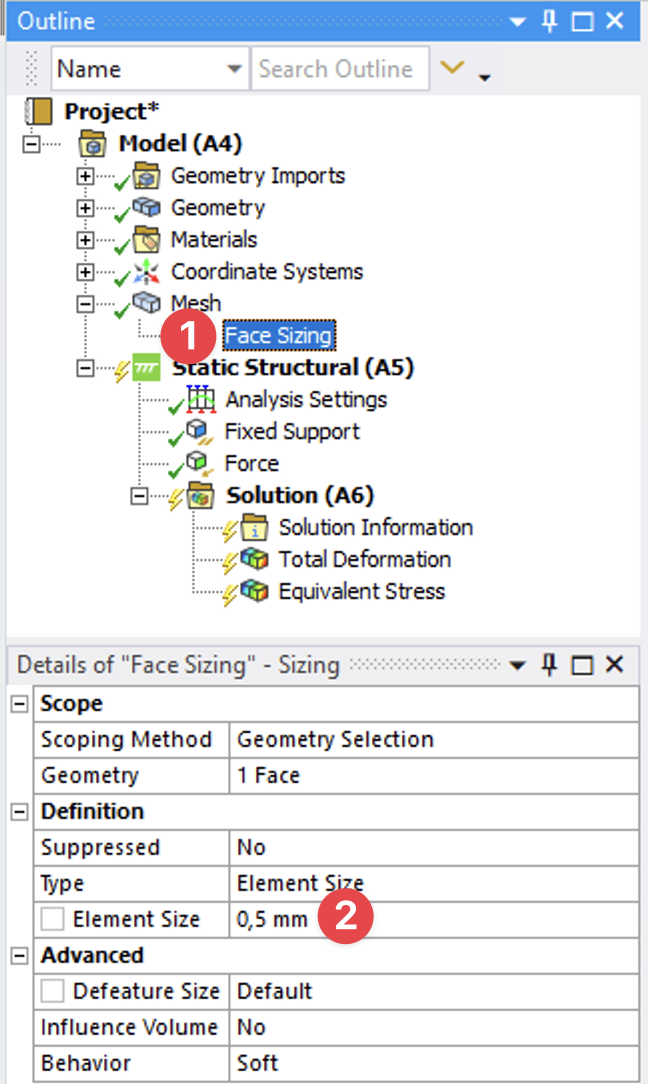
Task: Select Face Sizing in the tree
Action: 278,336
